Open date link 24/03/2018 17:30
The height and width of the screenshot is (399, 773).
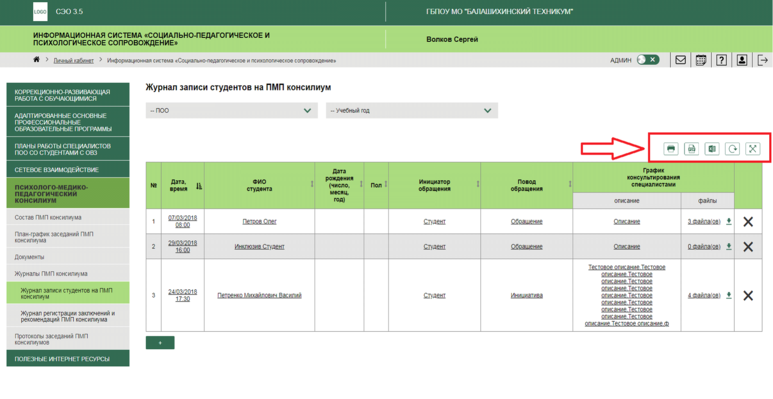(x=182, y=295)
